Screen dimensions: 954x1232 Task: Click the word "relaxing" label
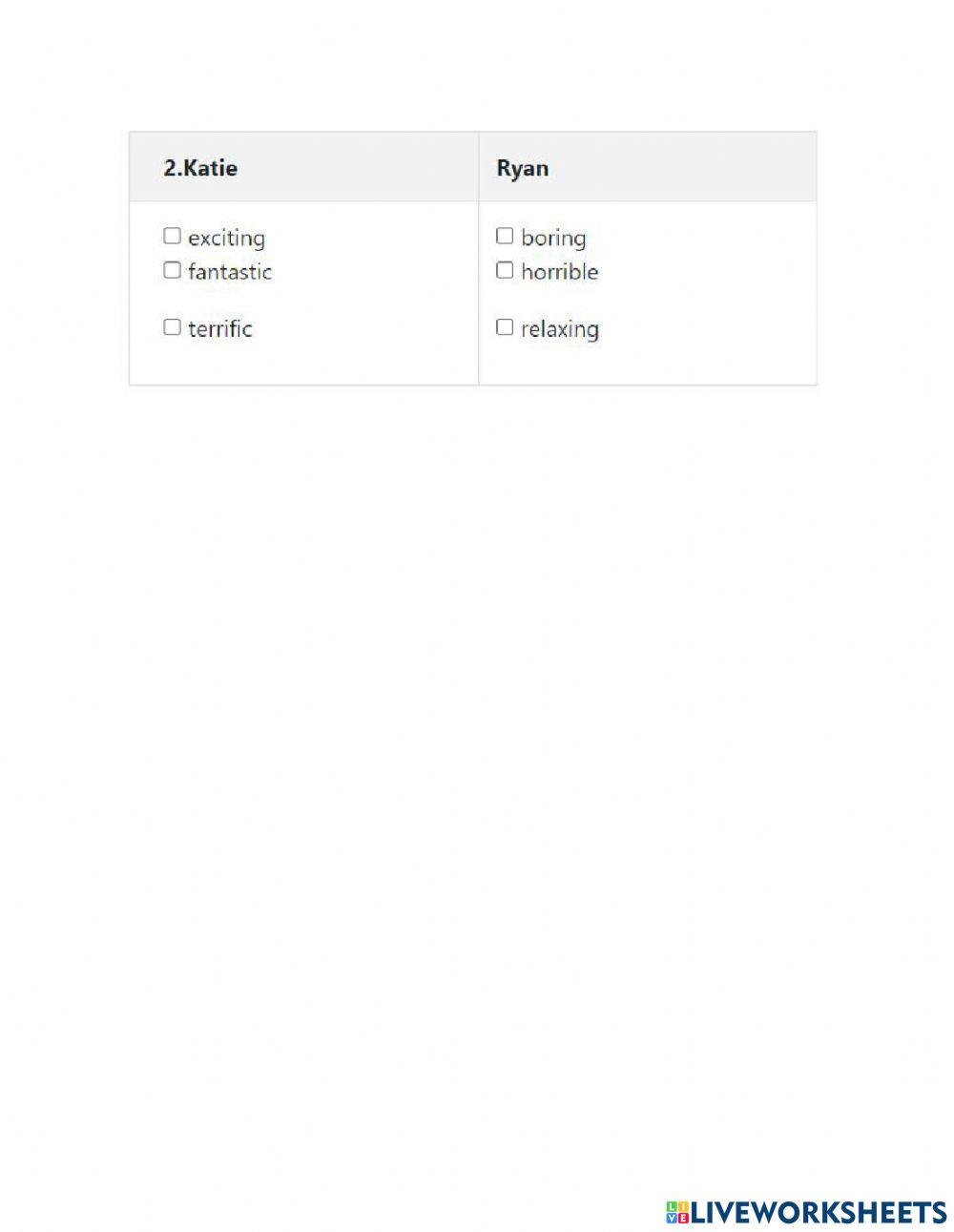point(560,329)
